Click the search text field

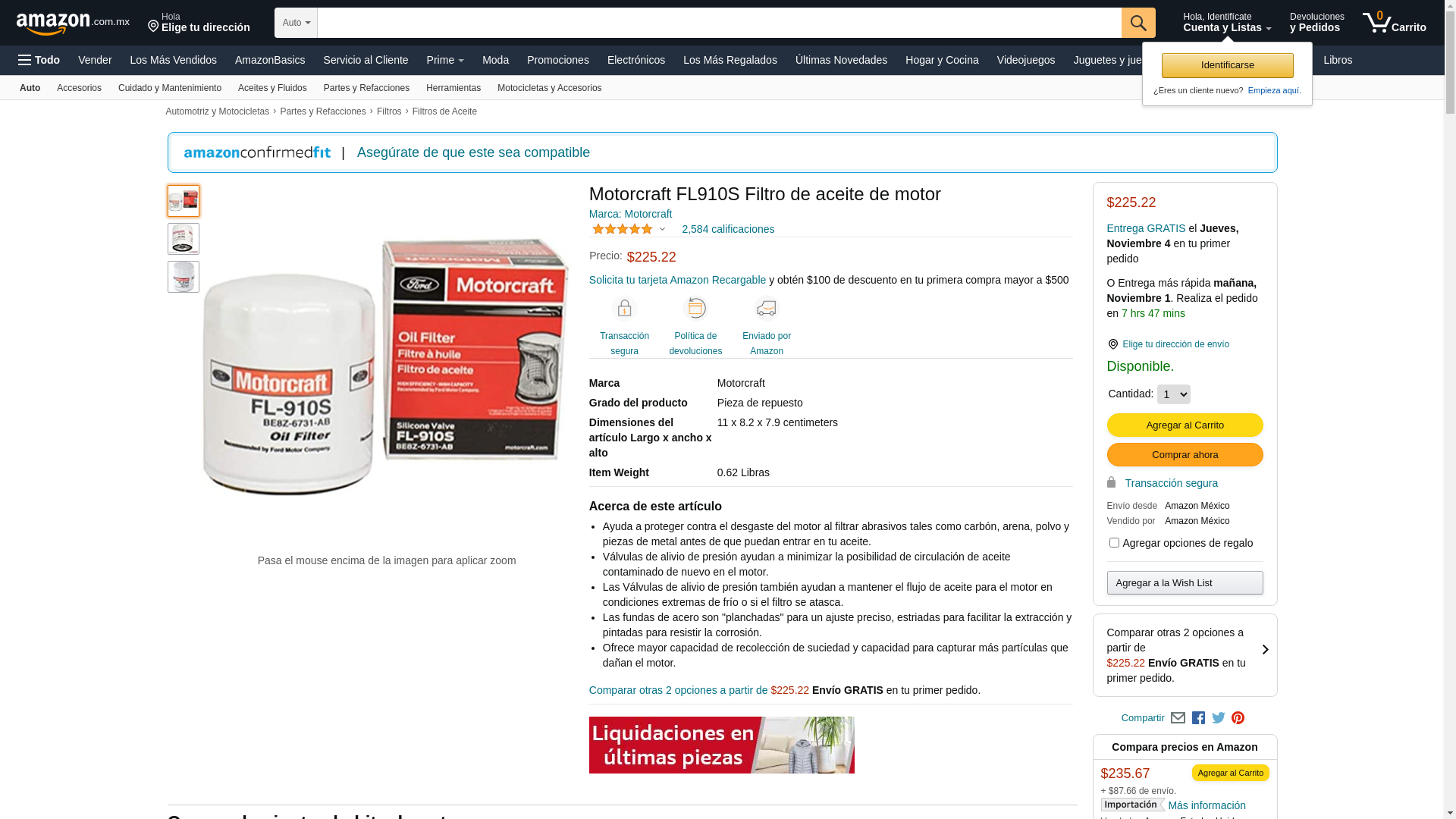pos(720,23)
